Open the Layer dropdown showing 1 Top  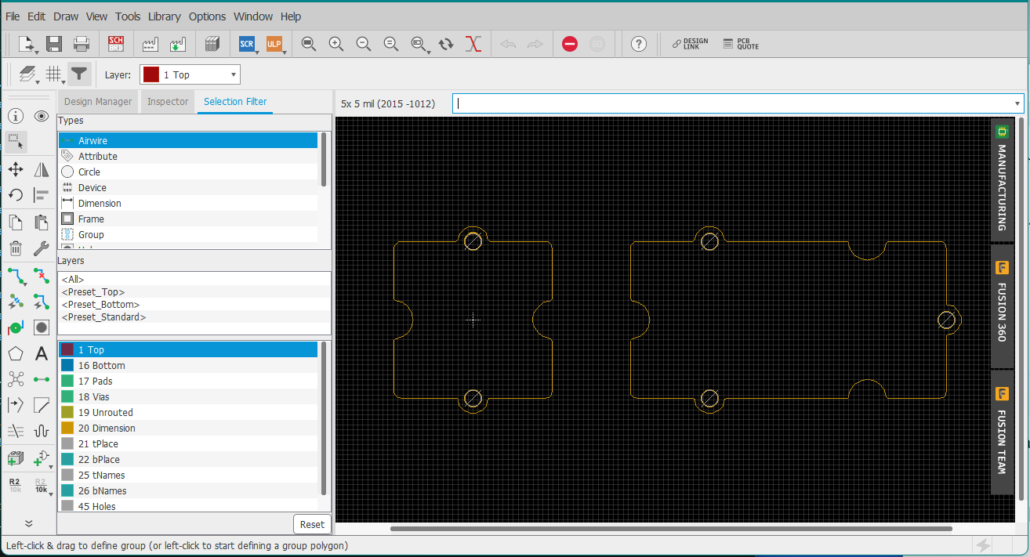coord(190,74)
